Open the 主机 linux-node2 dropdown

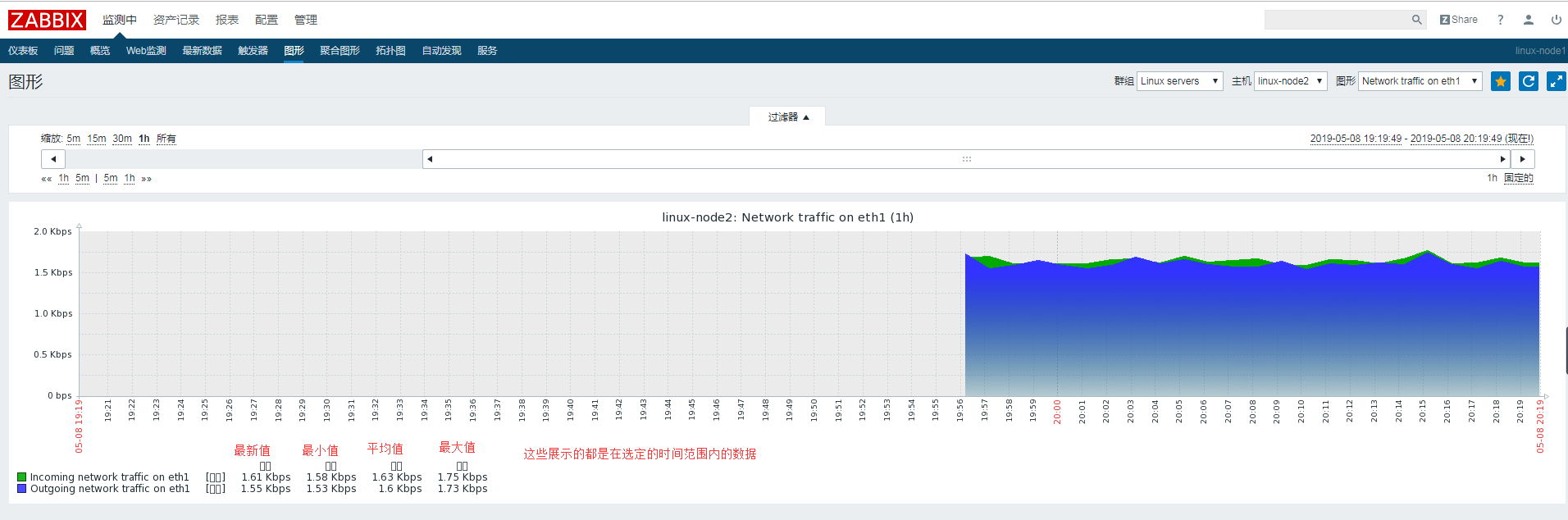(x=1290, y=81)
